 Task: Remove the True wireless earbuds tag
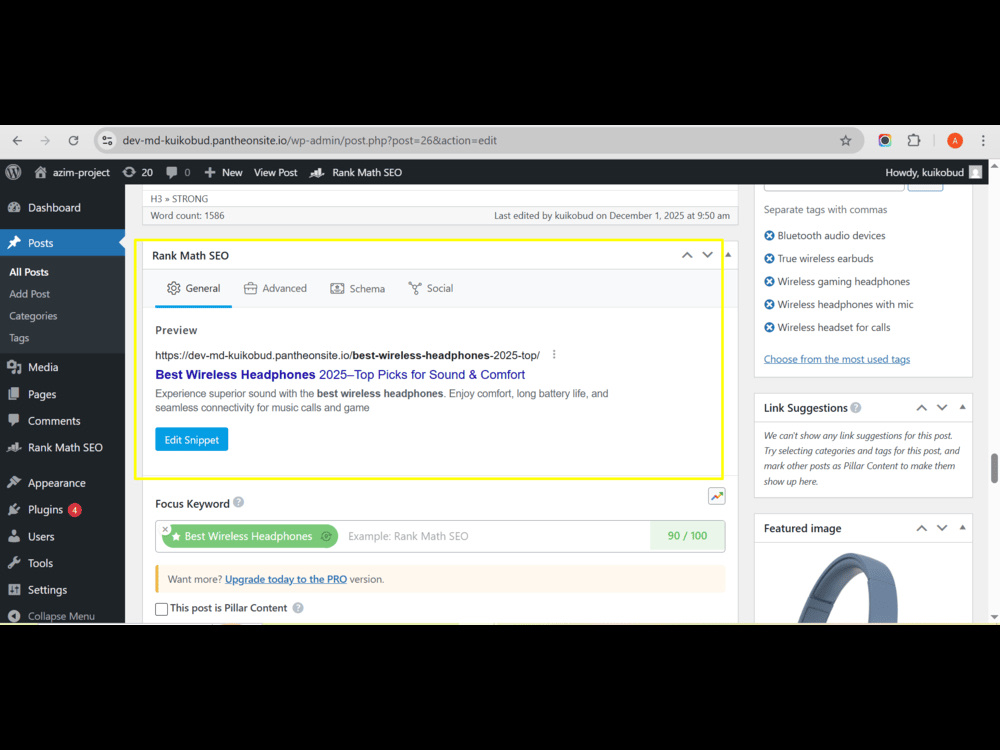[x=769, y=259]
